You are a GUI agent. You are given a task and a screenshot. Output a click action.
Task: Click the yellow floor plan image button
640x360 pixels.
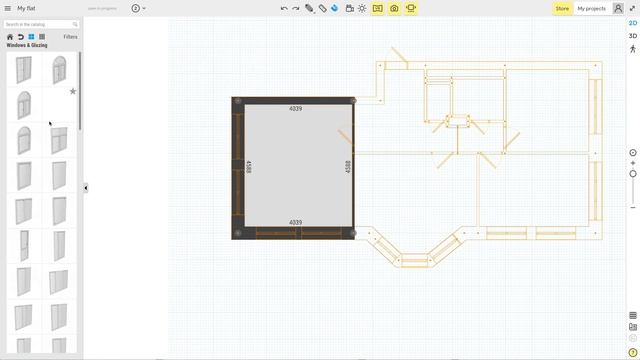point(378,8)
